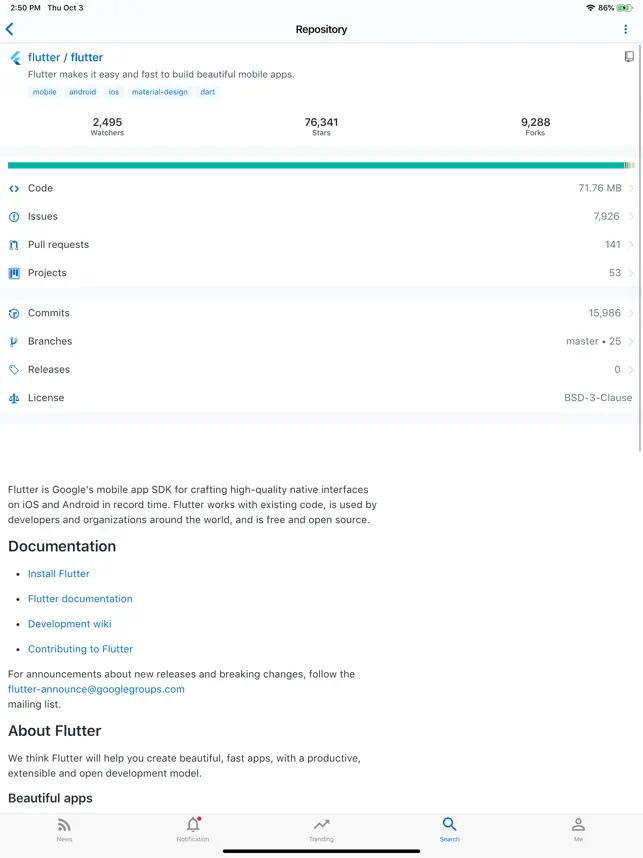Tap the Flutter logo avatar
This screenshot has height=858, width=643.
tap(15, 58)
